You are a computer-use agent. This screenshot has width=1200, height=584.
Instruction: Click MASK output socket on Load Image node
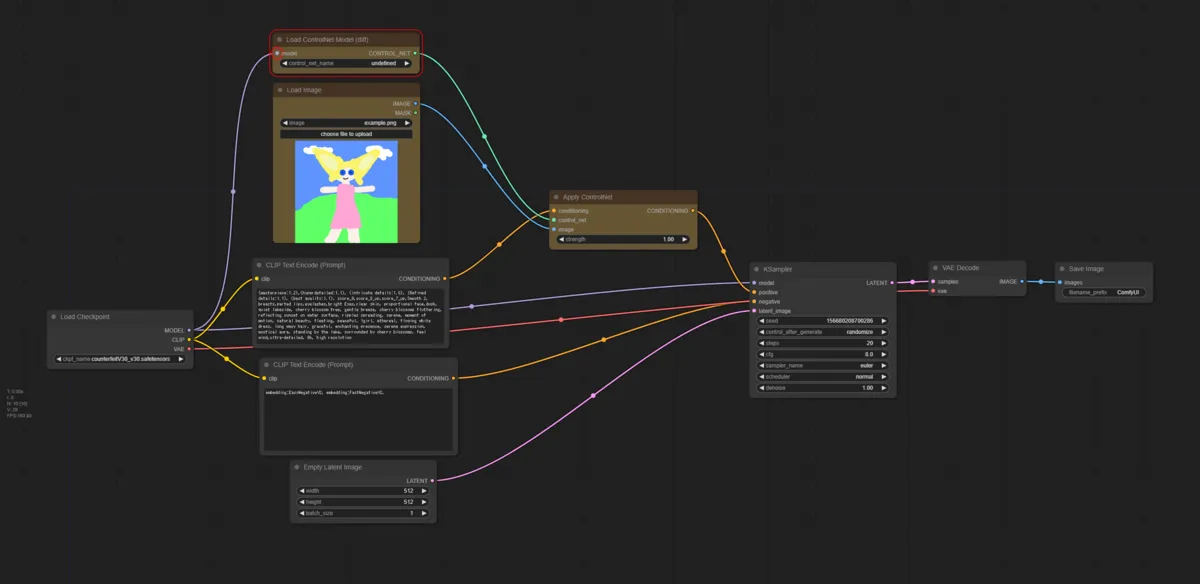tap(416, 113)
